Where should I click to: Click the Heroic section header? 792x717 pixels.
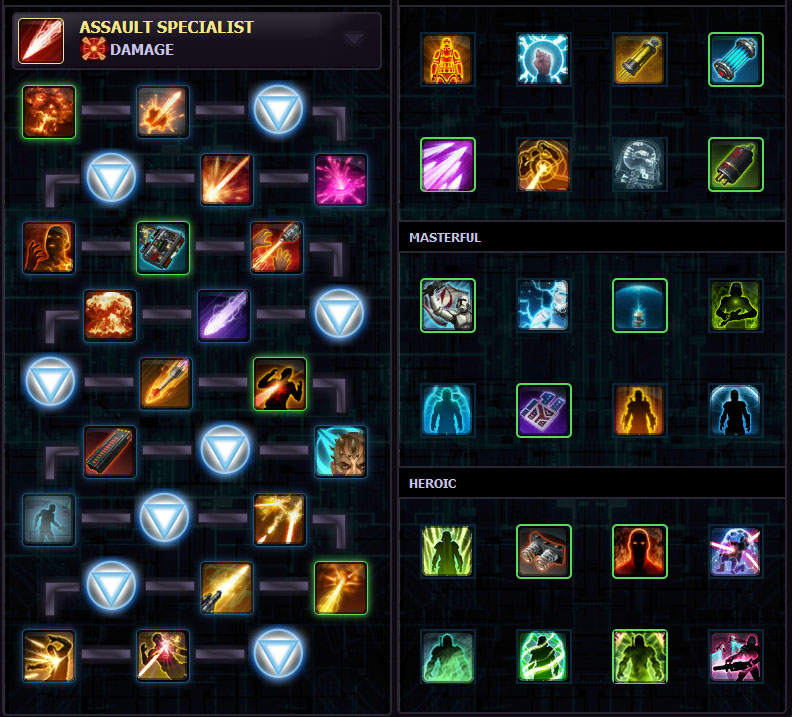coord(432,484)
